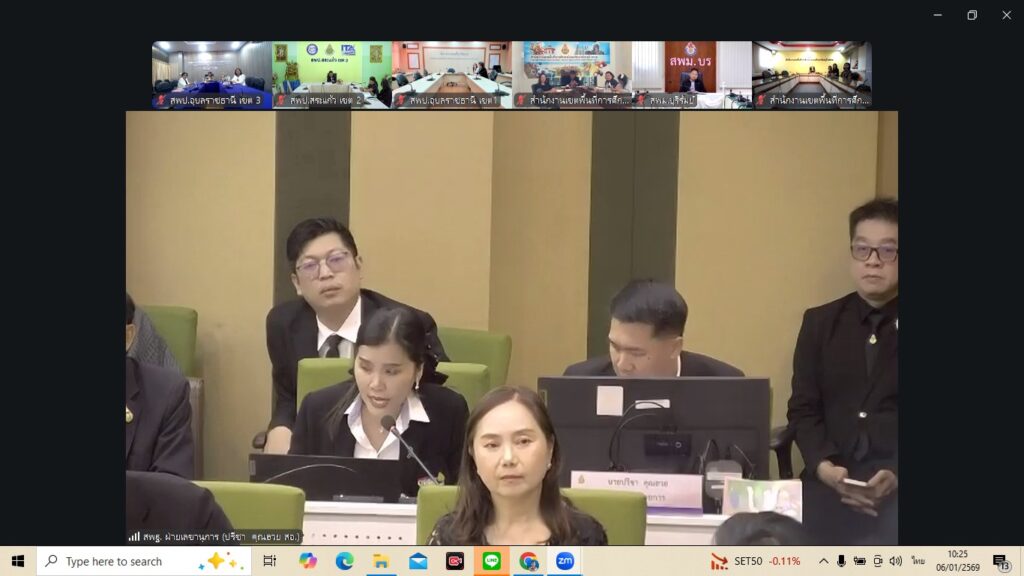
Task: Open the File Explorer taskbar icon
Action: [x=381, y=561]
